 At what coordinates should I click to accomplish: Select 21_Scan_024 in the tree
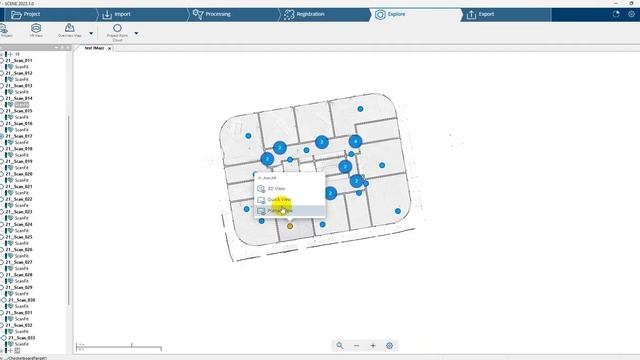[19, 224]
